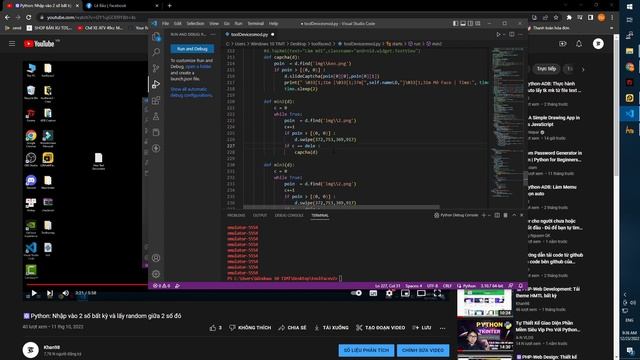Skip to the next YouTube video

[x=50, y=293]
